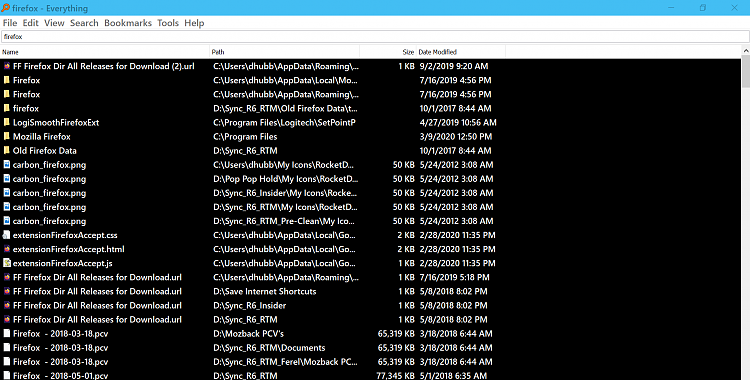The width and height of the screenshot is (750, 380).
Task: Open the Edit menu
Action: tap(31, 23)
